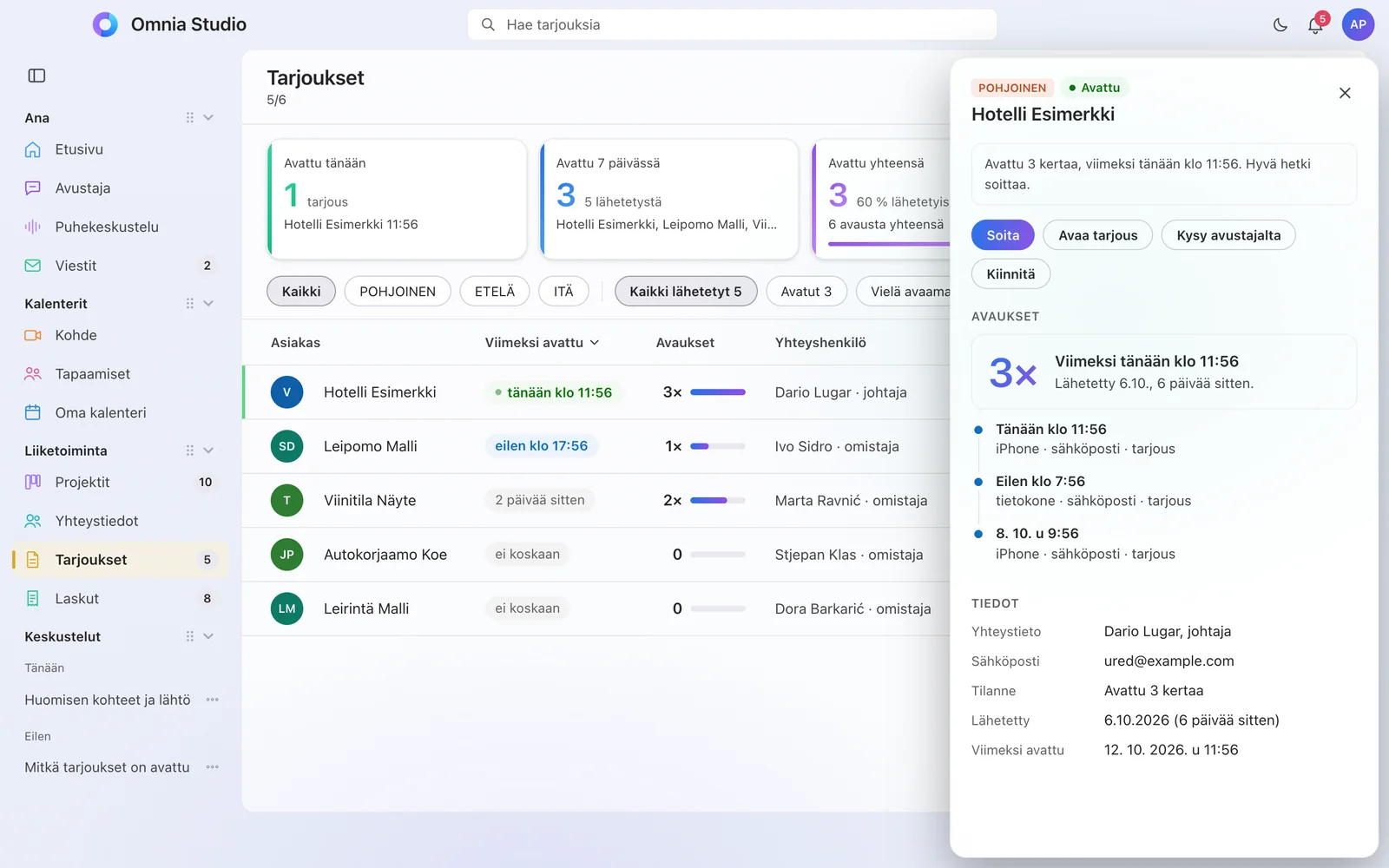Open Tapaamiset meetings
Image resolution: width=1389 pixels, height=868 pixels.
point(122,374)
